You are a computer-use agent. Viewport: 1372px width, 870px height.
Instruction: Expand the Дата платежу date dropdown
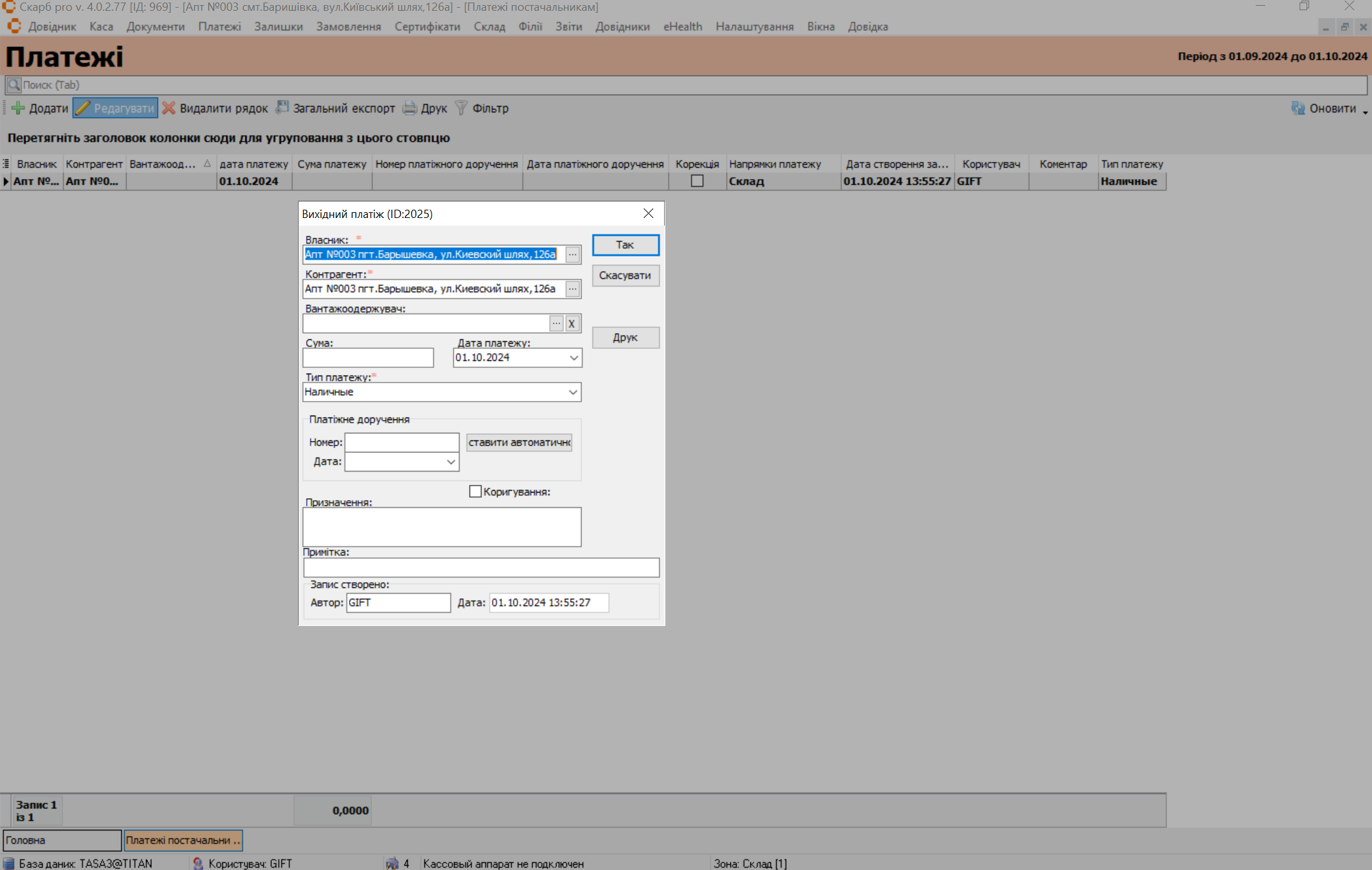click(x=574, y=358)
